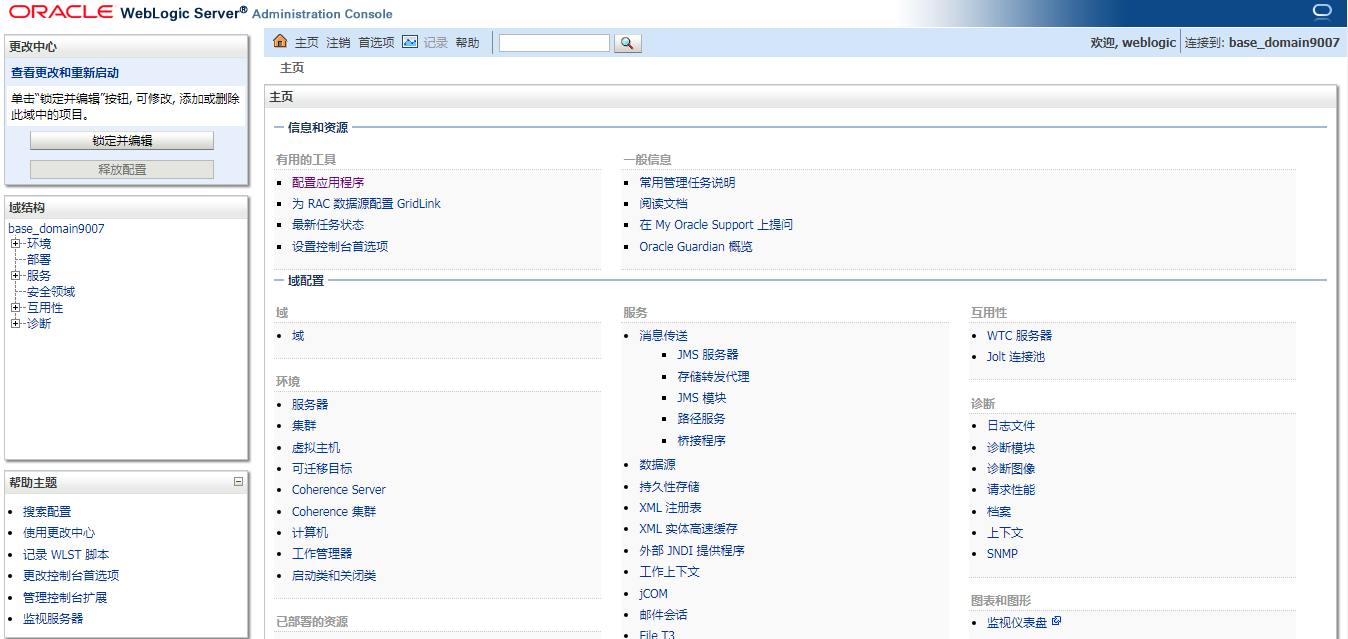This screenshot has width=1348, height=639.
Task: Open 外部 JNDI 提供程序 link
Action: click(692, 551)
